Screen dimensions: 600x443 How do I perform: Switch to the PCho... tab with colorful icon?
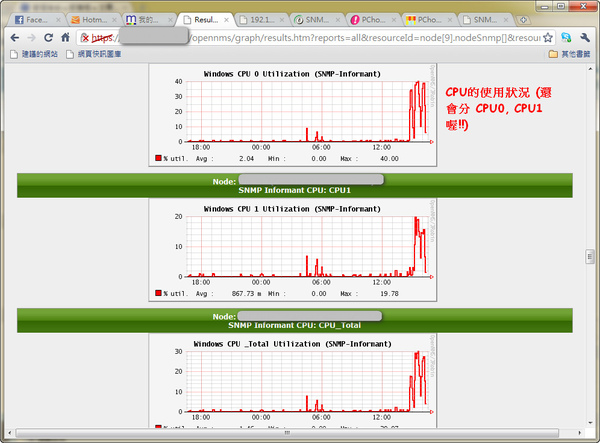click(x=427, y=20)
